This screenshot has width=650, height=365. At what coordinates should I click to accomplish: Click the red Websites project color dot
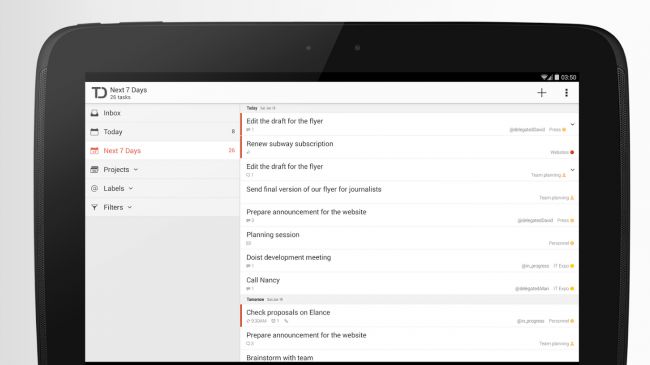coord(572,153)
